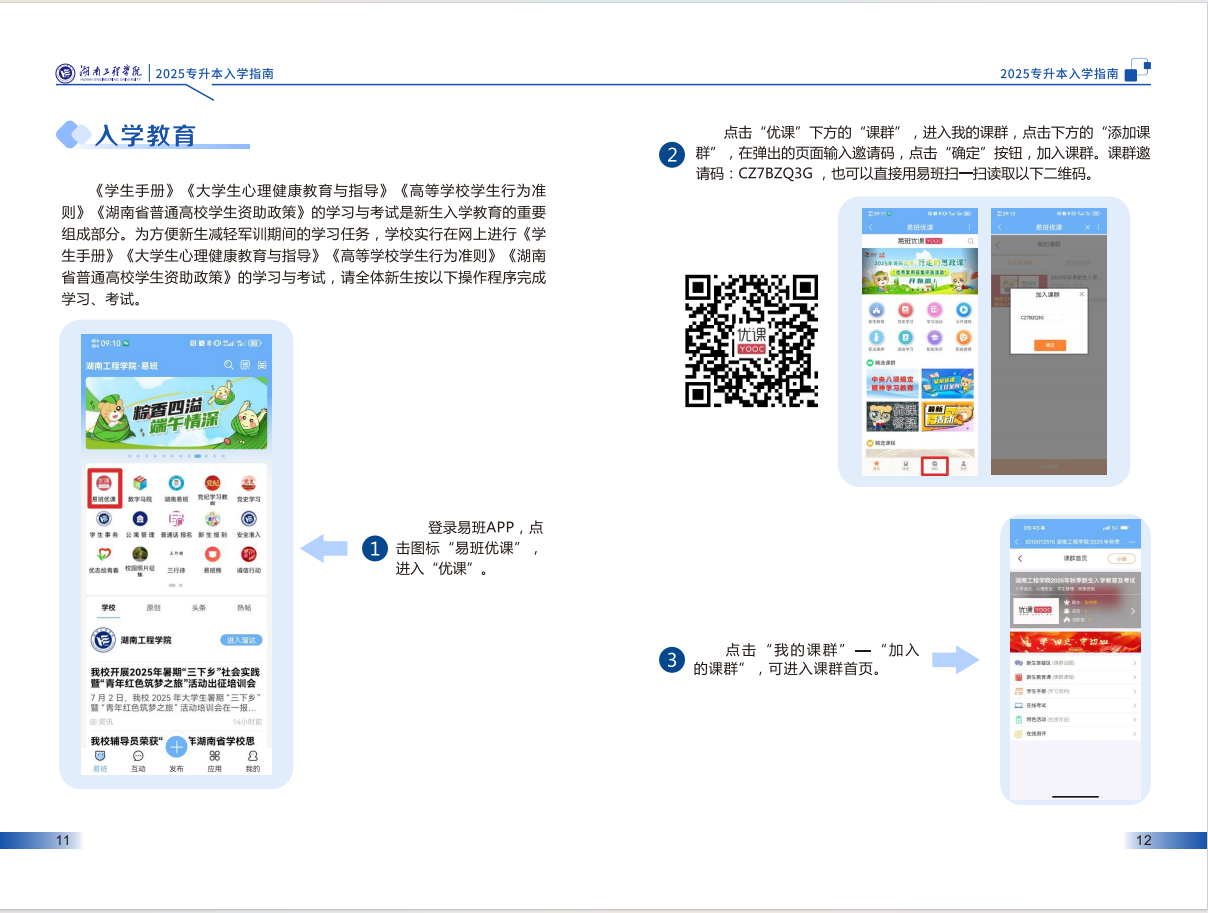Viewport: 1208px width, 913px height.
Task: Open the 学生手册 row
Action: [1076, 691]
